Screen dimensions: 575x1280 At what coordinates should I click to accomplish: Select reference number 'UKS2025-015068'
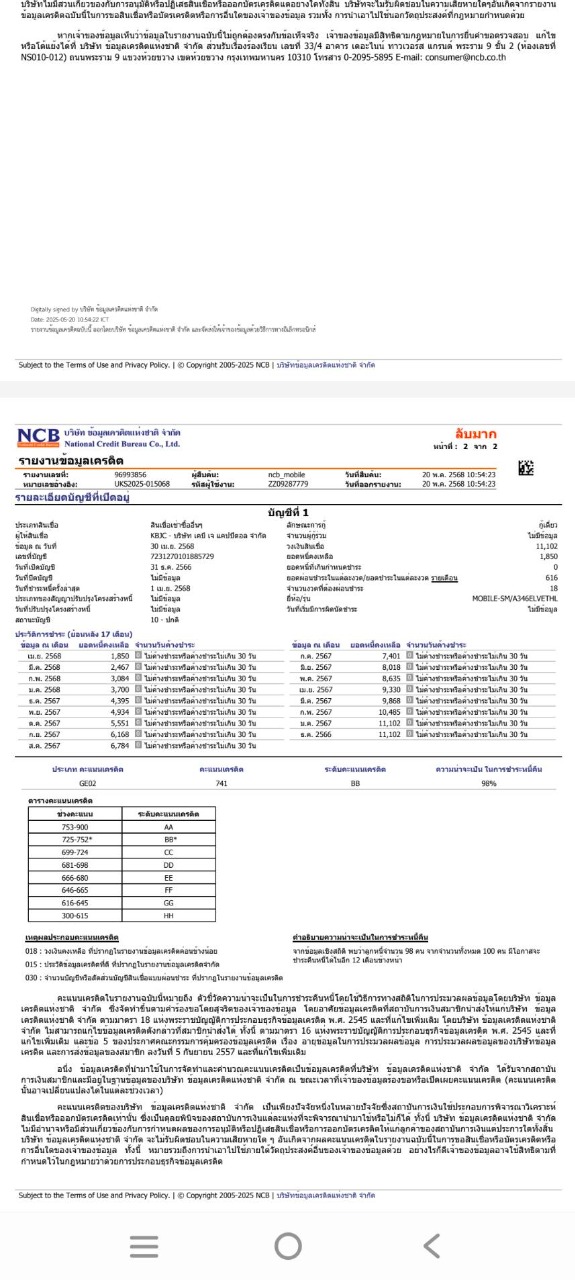142,483
